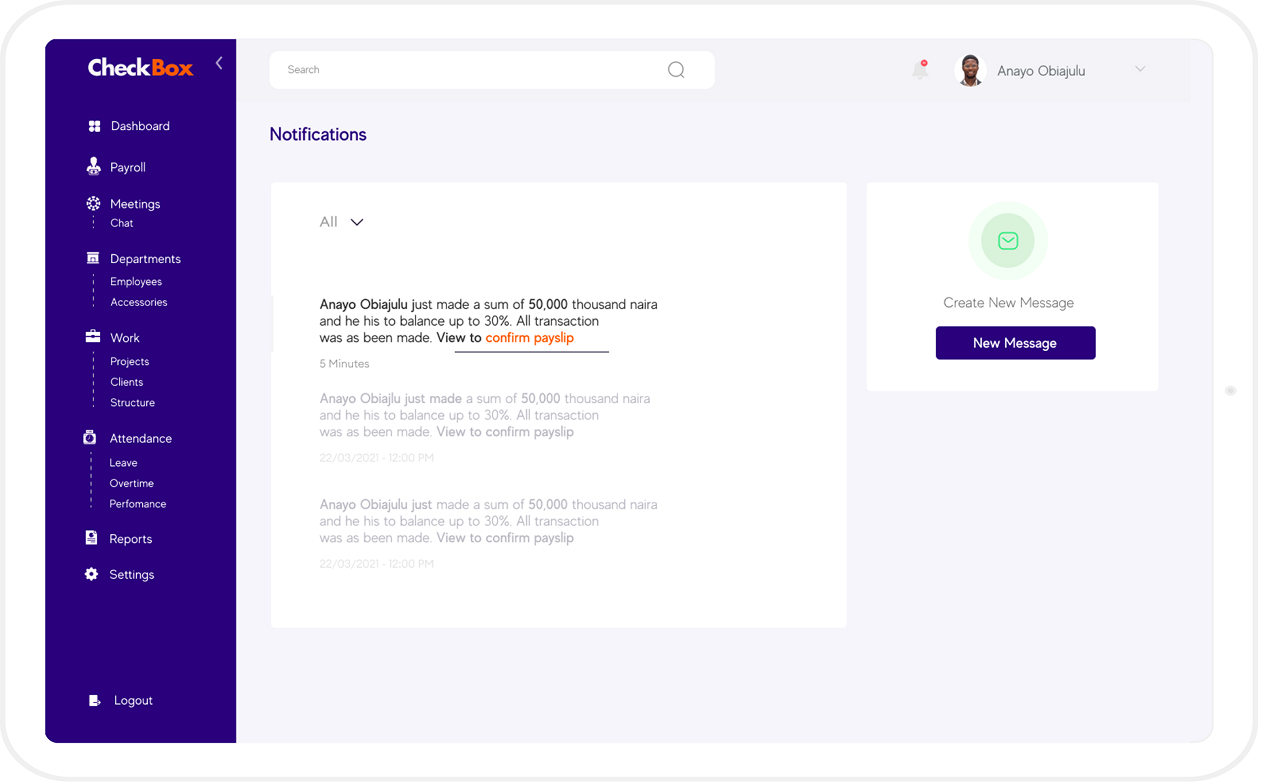The height and width of the screenshot is (784, 1261).
Task: Follow the orange confirm payslip link
Action: [x=529, y=338]
